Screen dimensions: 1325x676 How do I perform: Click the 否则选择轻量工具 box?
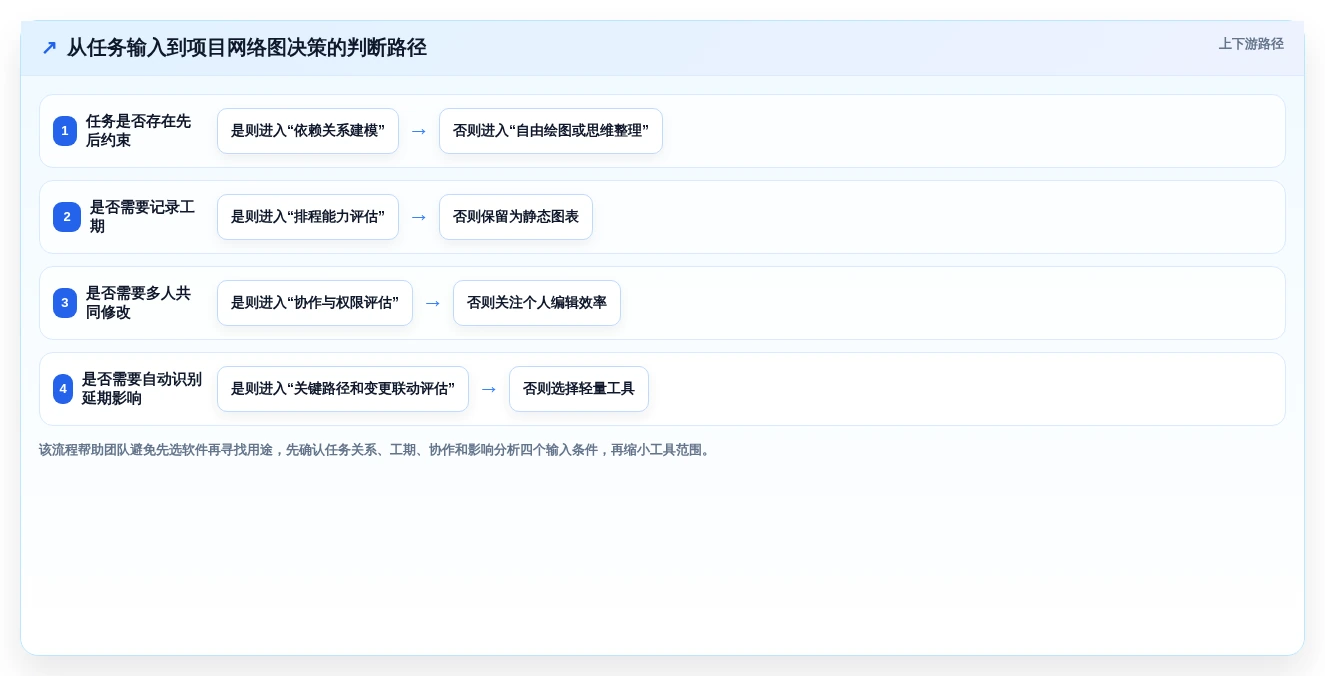pos(579,389)
